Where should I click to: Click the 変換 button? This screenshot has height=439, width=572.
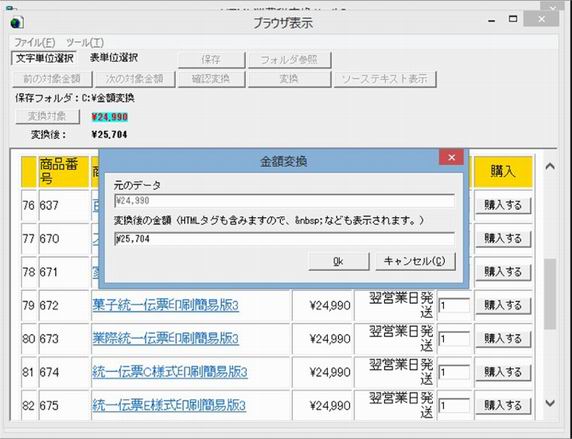tap(289, 79)
